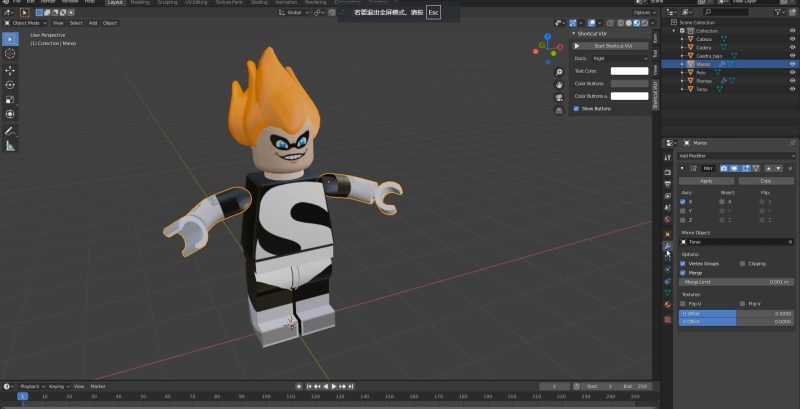Switch to Sculpting workspace tab
The height and width of the screenshot is (409, 800).
[167, 3]
